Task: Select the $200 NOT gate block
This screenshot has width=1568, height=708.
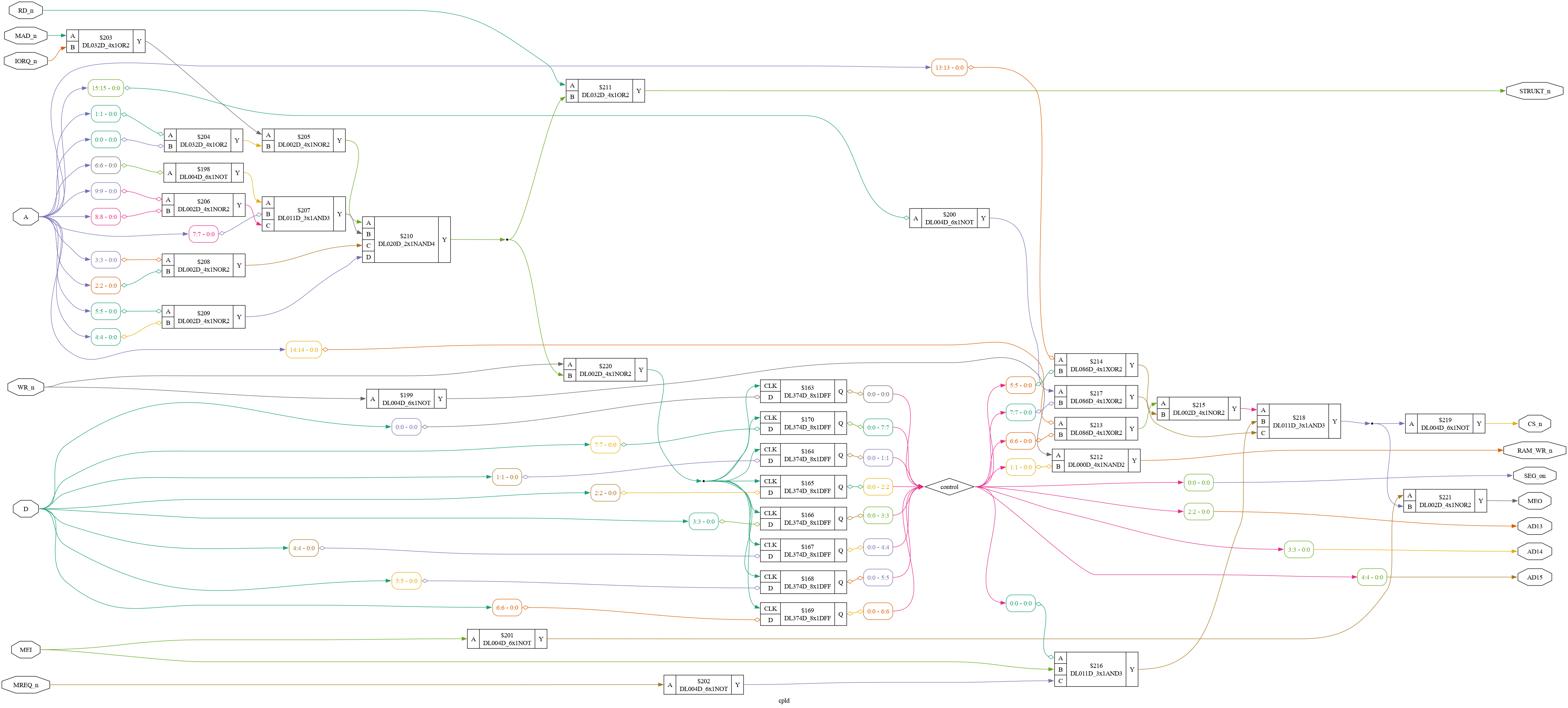Action: (x=949, y=219)
